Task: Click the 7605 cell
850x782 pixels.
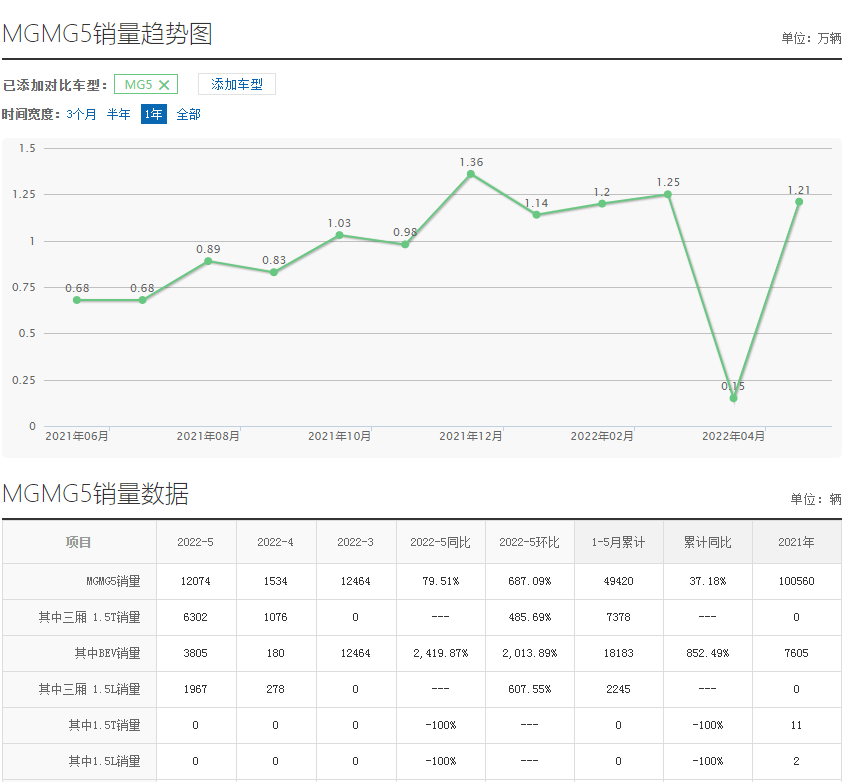Action: (796, 654)
